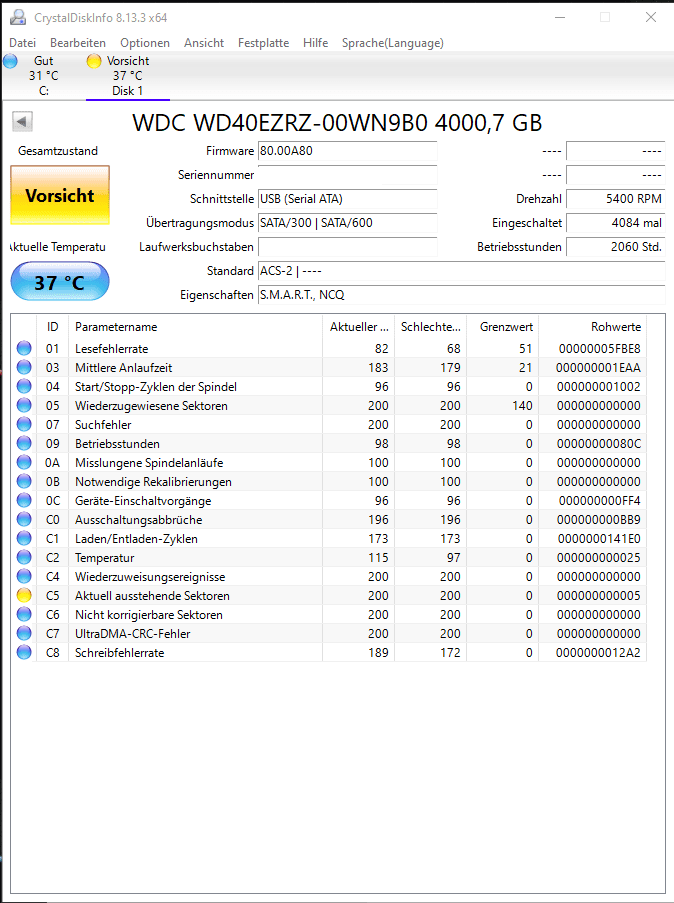Click status orb of Lesefehlerrate row
Screen dimensions: 674x903
pos(24,348)
